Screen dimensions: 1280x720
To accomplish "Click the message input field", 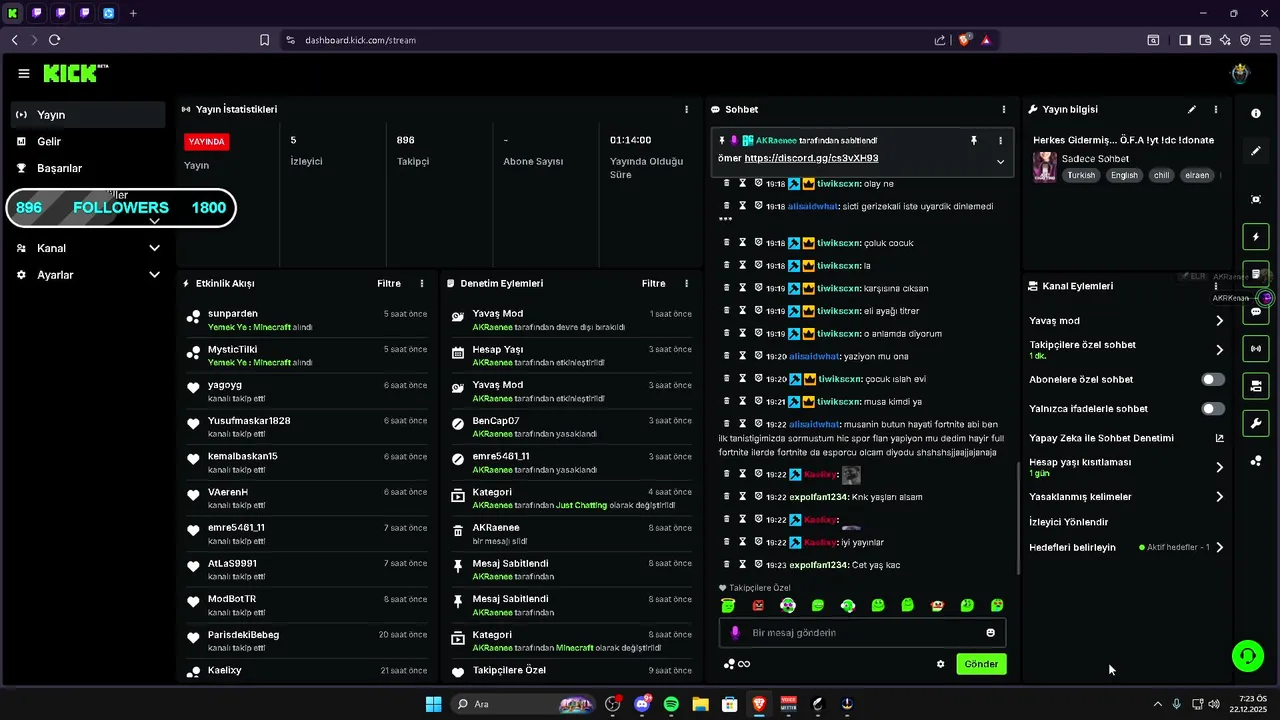I will [x=860, y=633].
